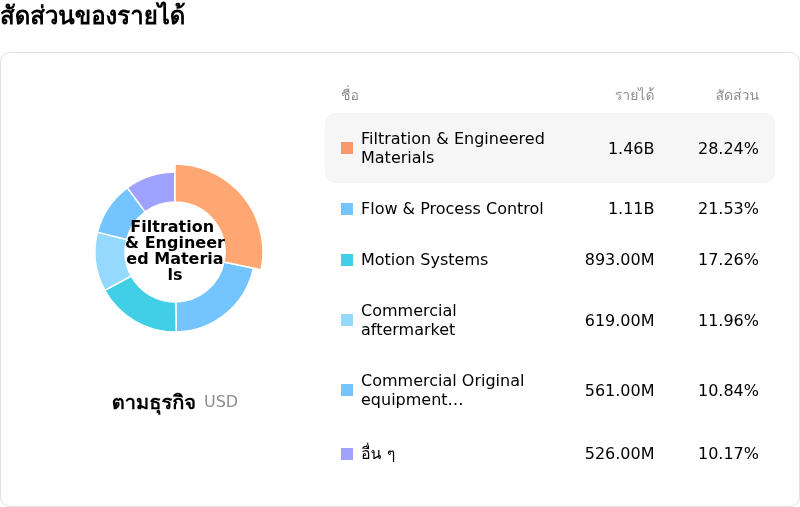Click the 893.00M revenue value
The width and height of the screenshot is (800, 507).
(x=619, y=260)
